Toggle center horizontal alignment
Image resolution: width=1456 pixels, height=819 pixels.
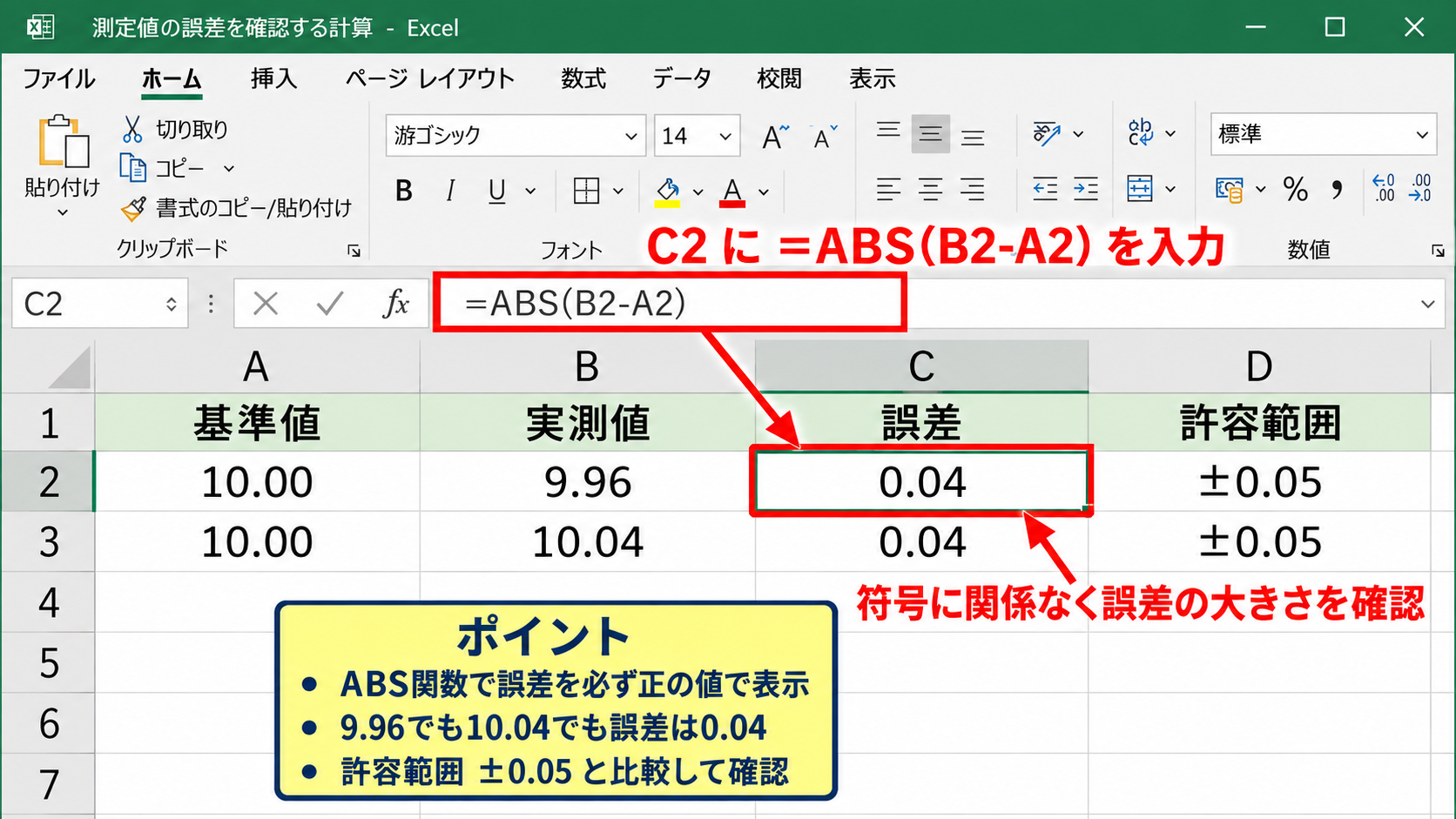pos(930,189)
